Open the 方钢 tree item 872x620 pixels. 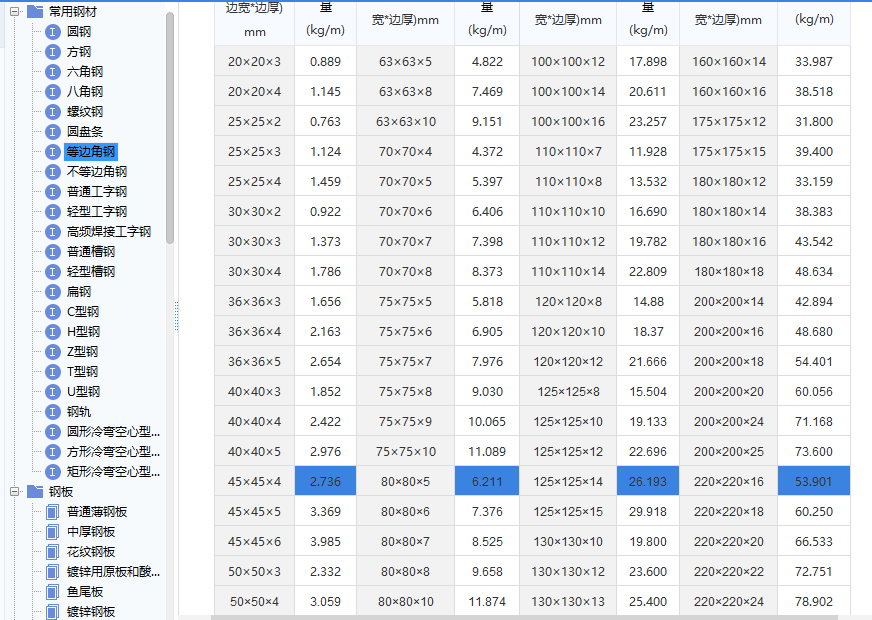[79, 52]
